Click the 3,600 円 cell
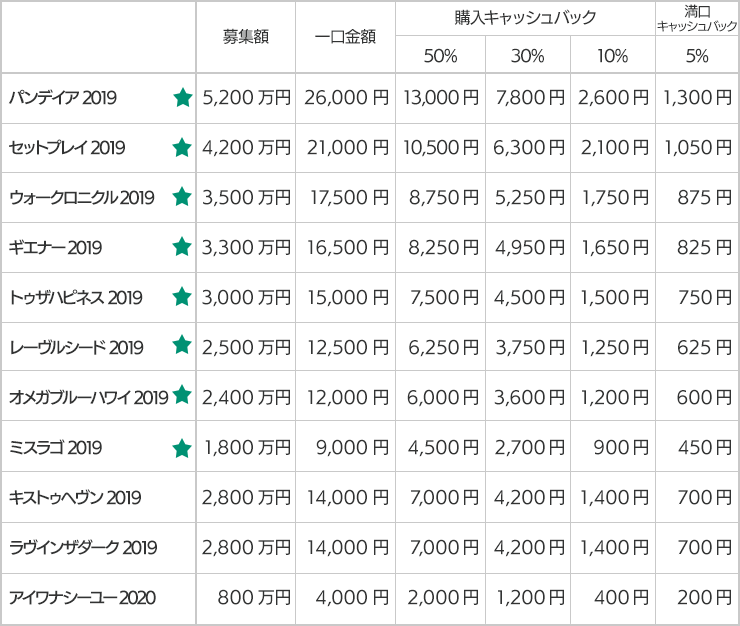 (x=530, y=398)
